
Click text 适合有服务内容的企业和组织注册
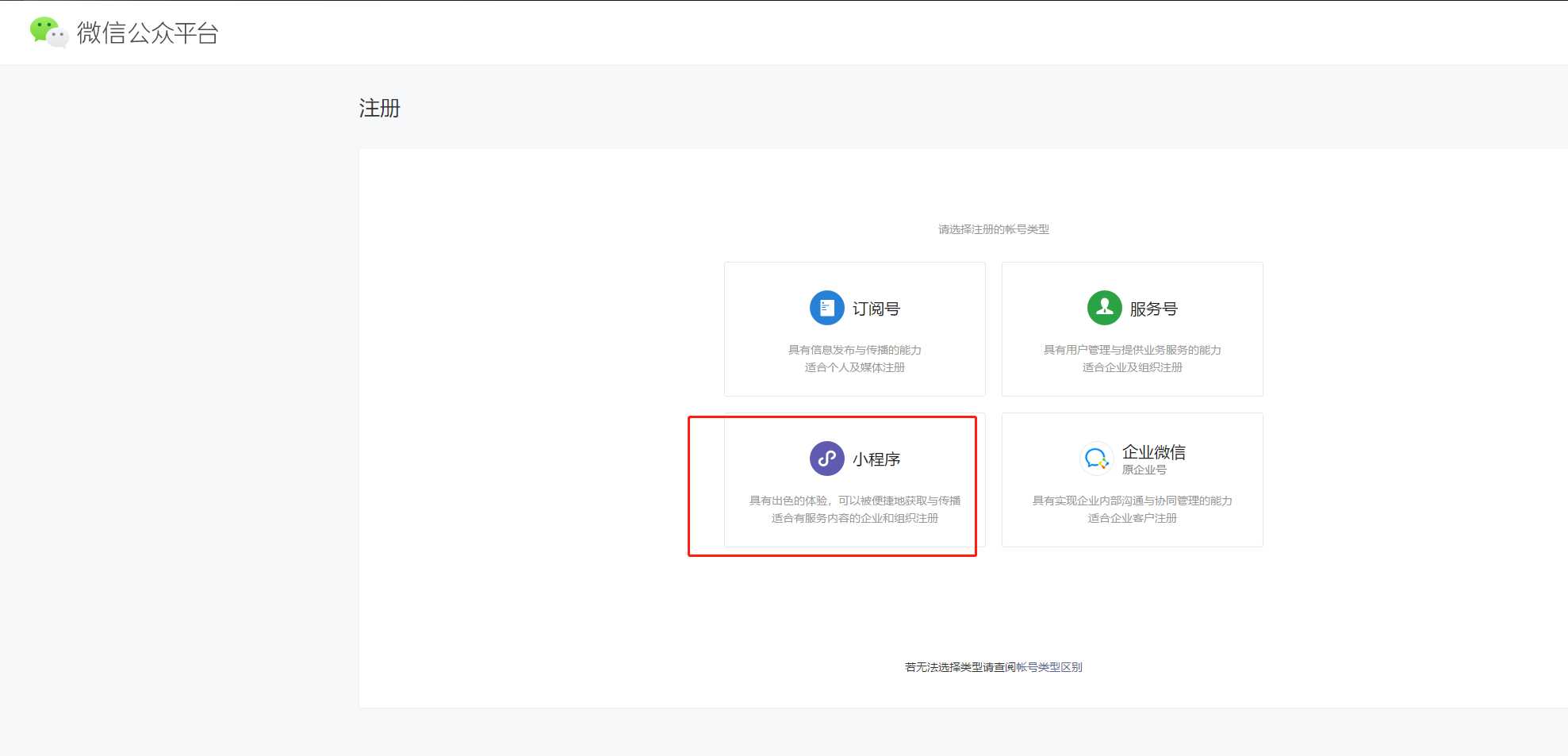855,518
